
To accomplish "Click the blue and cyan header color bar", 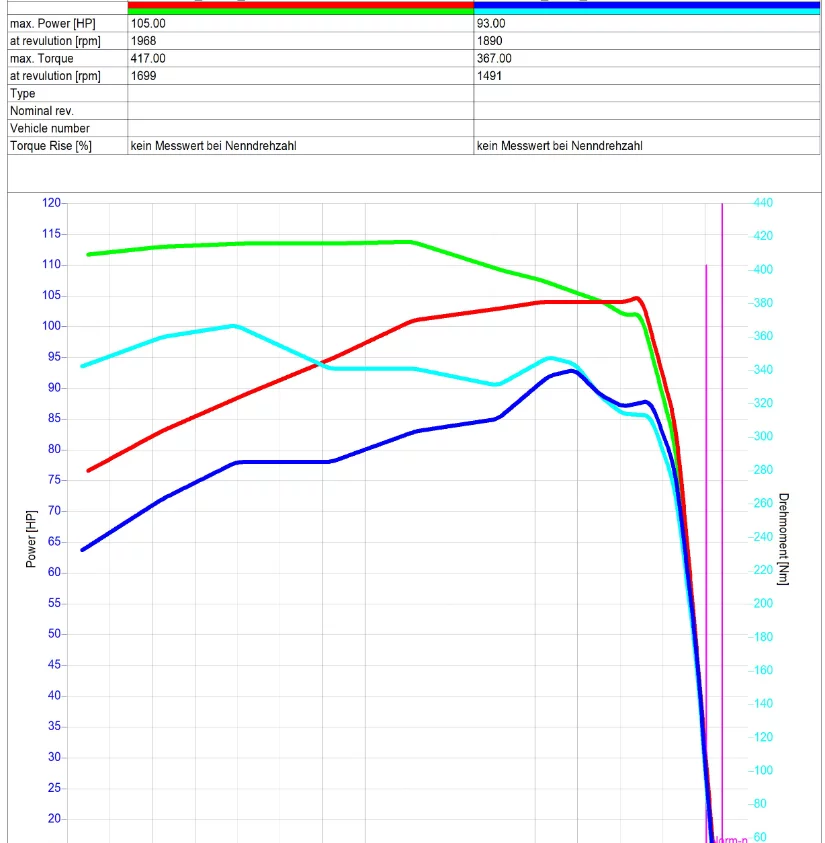I will (647, 7).
